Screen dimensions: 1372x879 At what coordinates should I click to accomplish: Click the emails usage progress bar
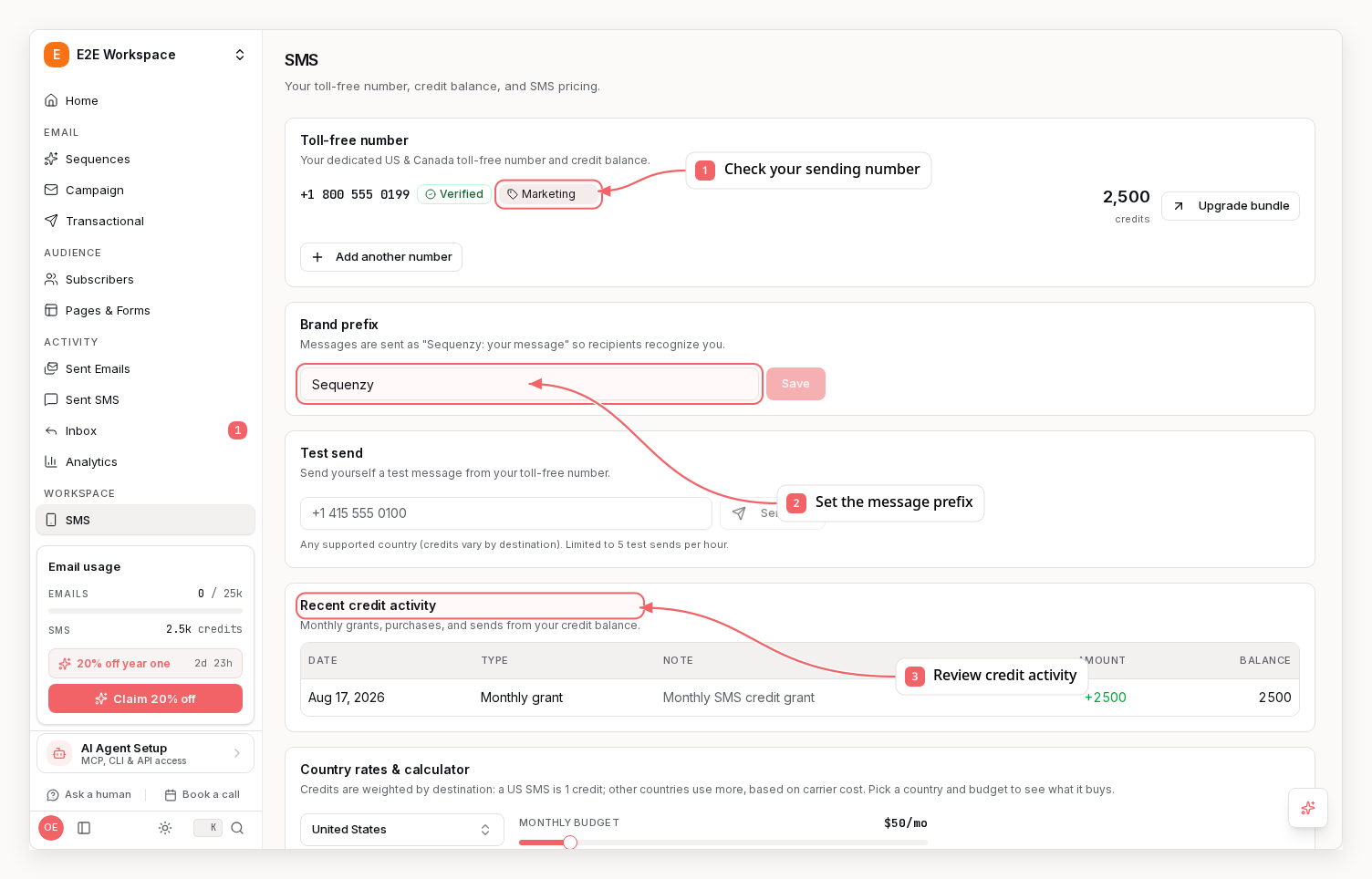[x=146, y=611]
